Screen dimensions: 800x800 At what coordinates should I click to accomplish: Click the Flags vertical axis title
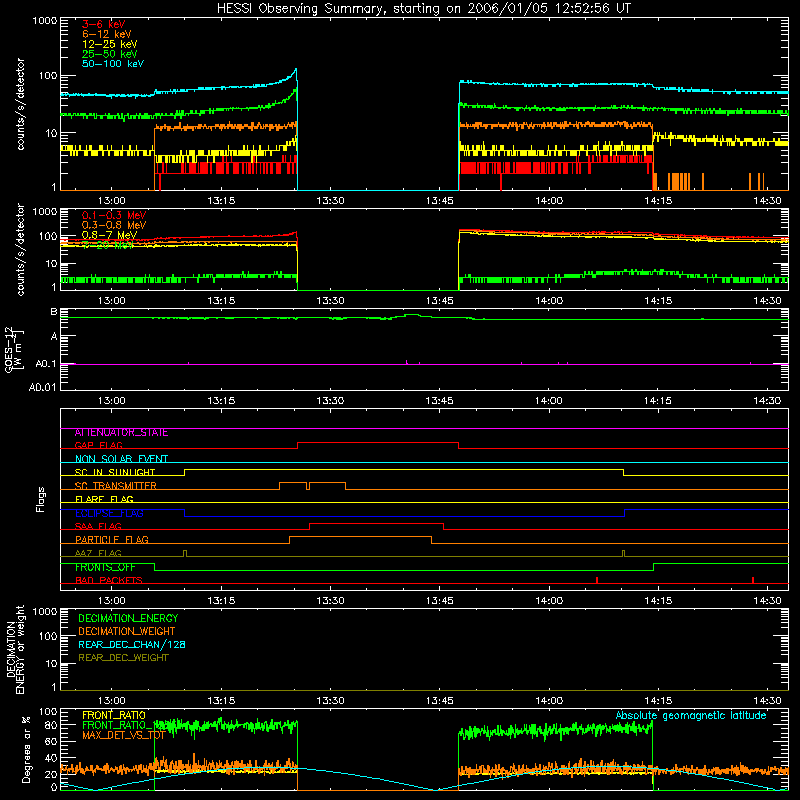click(40, 499)
